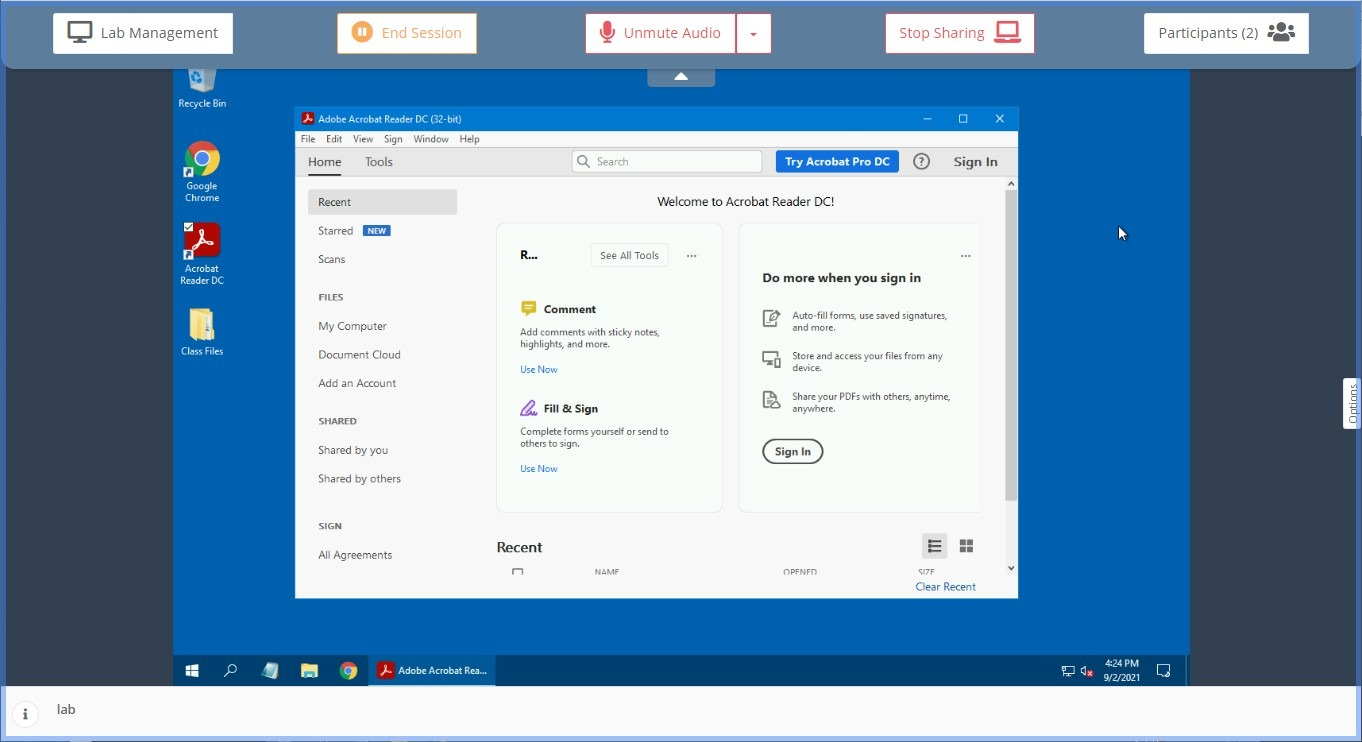Select the Acrobat Reader DC desktop icon
Viewport: 1362px width, 742px height.
202,252
